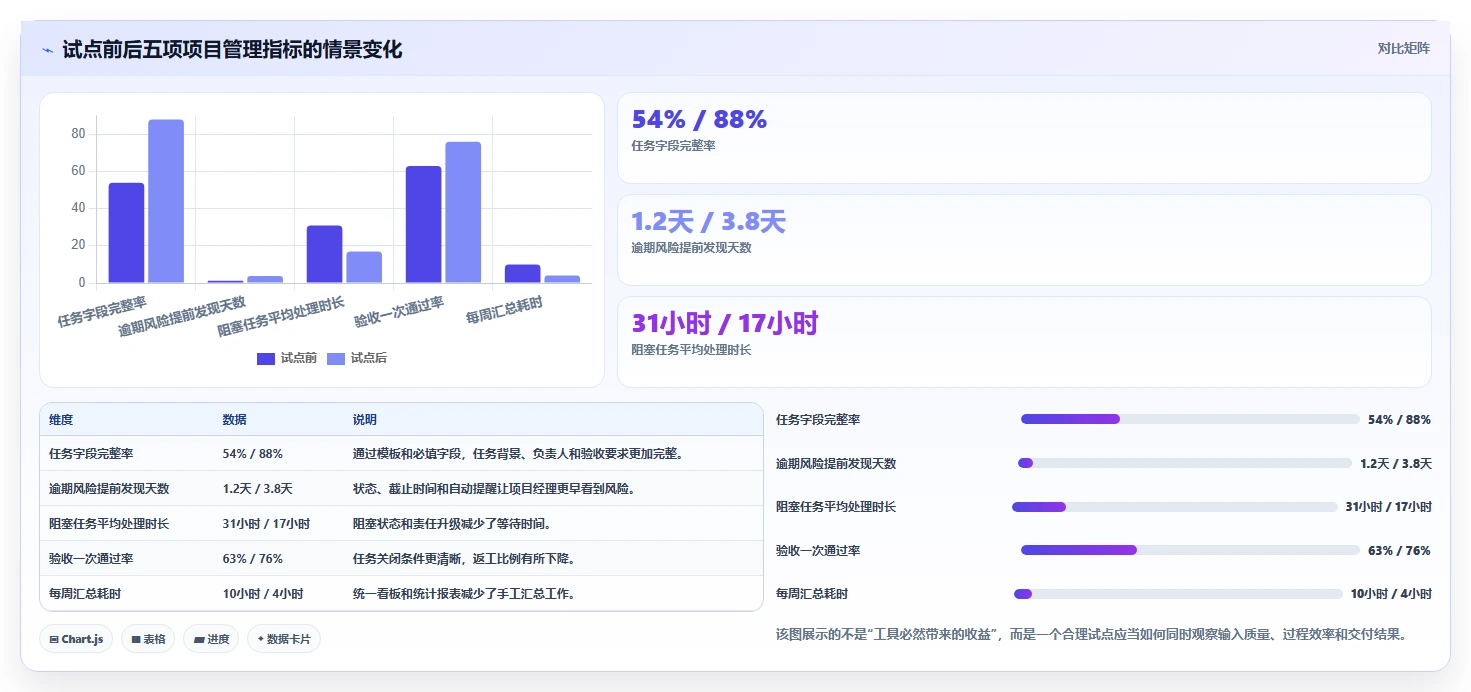Click description 阻塞状态和责任升级减少了等待时间
The image size is (1471, 692).
[x=452, y=524]
